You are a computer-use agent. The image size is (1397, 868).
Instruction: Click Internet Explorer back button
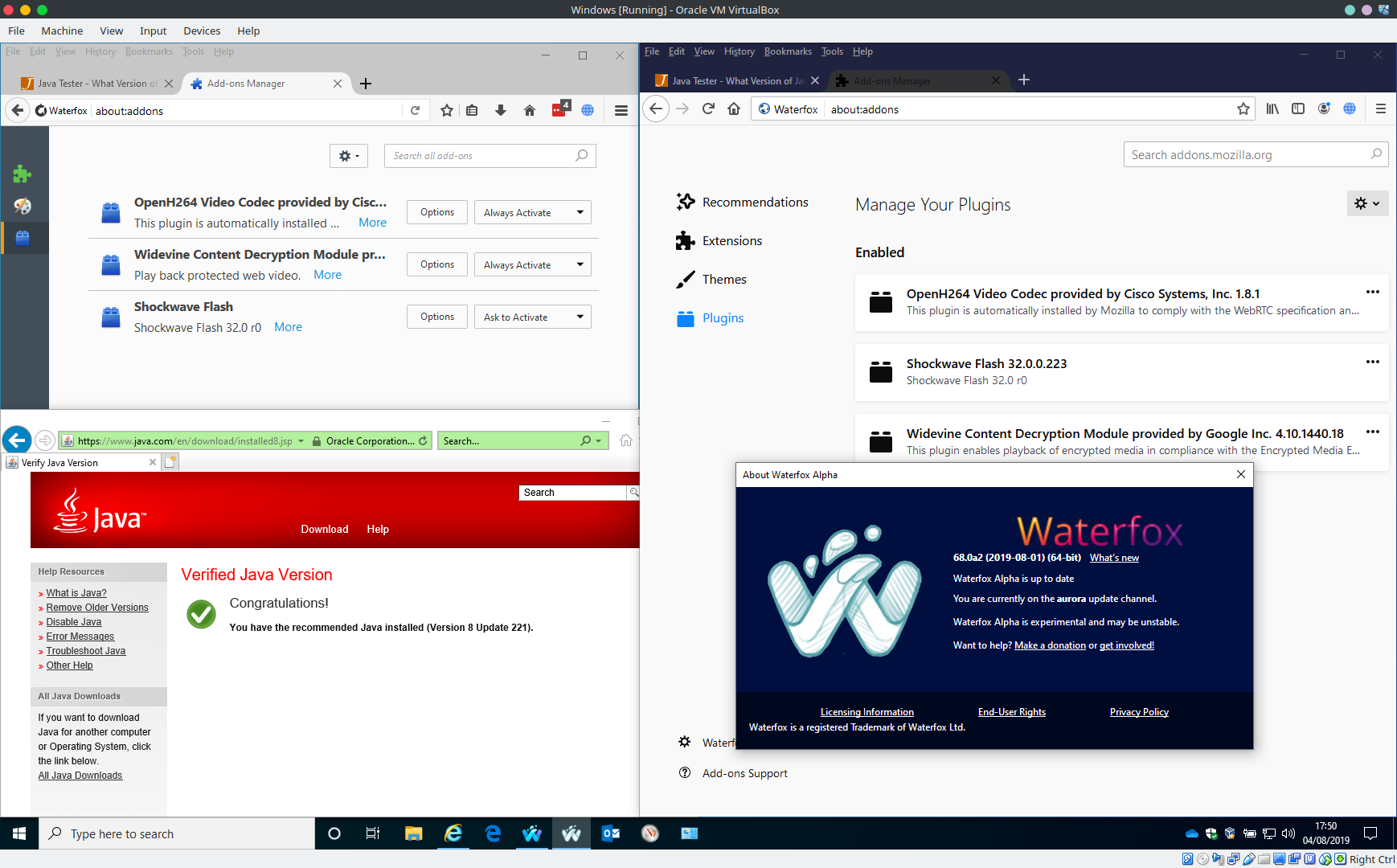pyautogui.click(x=17, y=440)
